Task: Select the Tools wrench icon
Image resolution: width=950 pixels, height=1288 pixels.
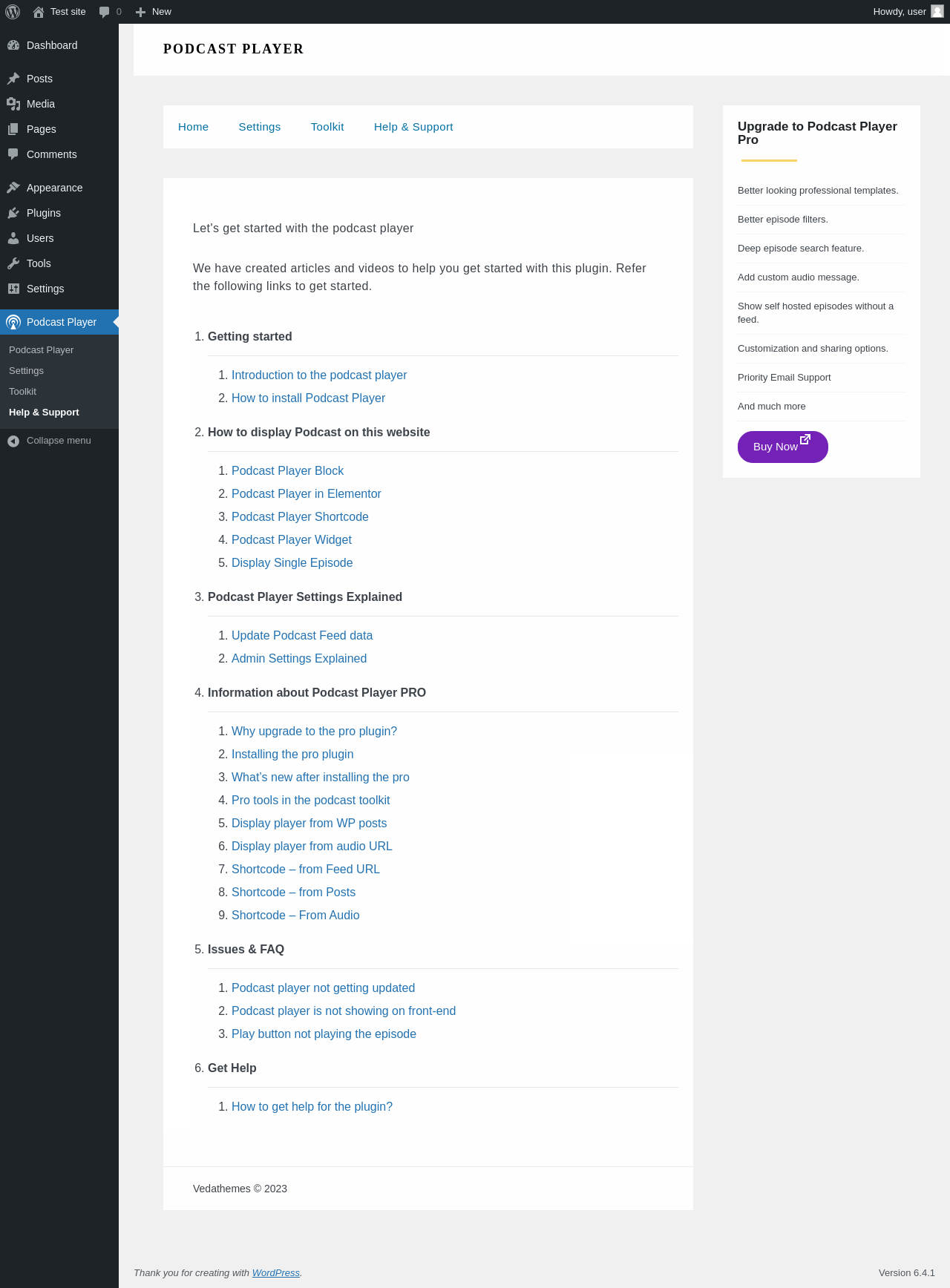Action: [13, 263]
